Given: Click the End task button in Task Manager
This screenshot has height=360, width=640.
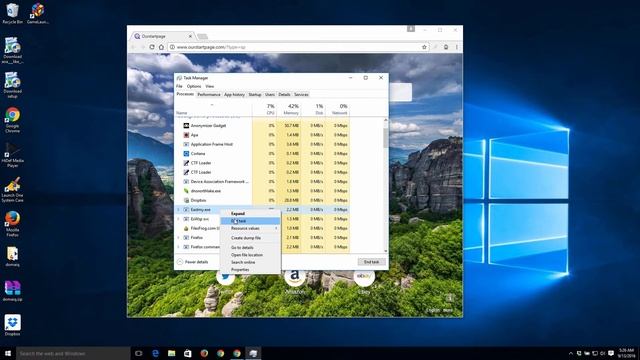Looking at the screenshot, I should 371,262.
